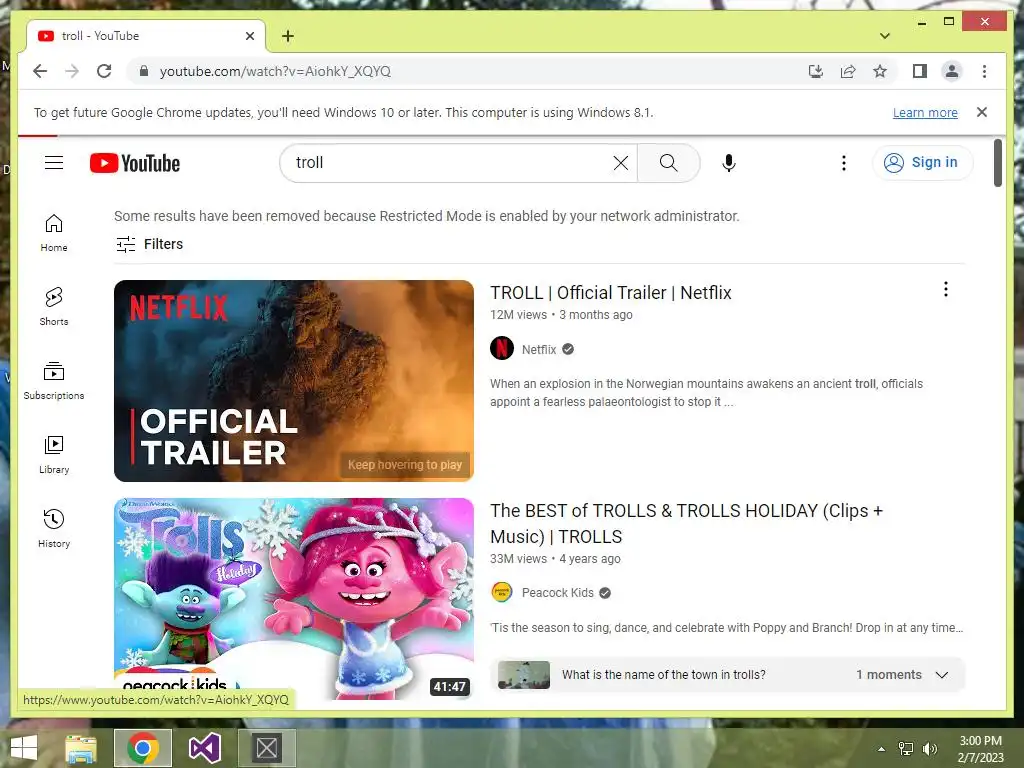
Task: Open the Trolls Holiday video thumbnail
Action: pyautogui.click(x=294, y=599)
